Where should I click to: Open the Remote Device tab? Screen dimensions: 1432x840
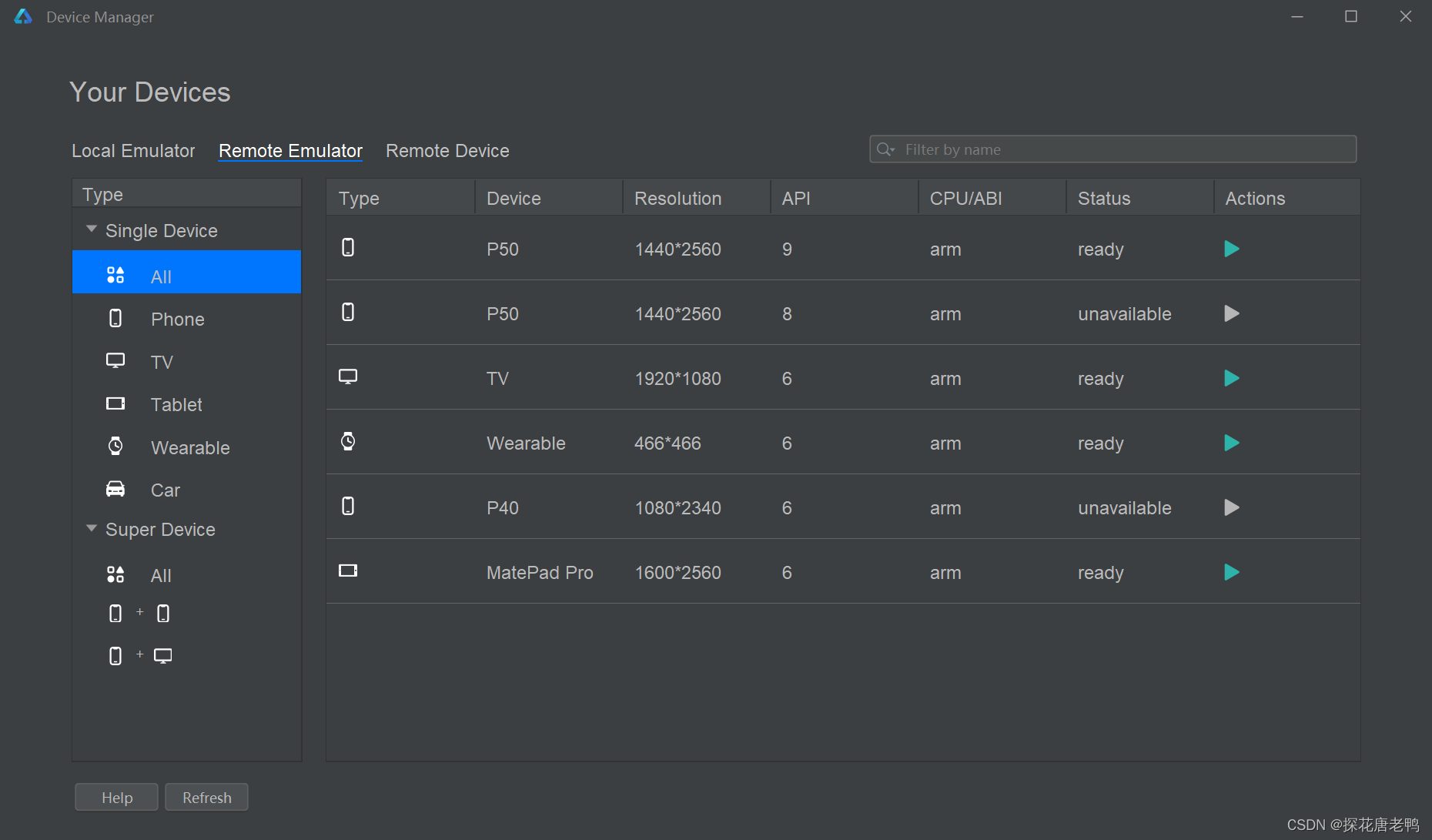(447, 151)
